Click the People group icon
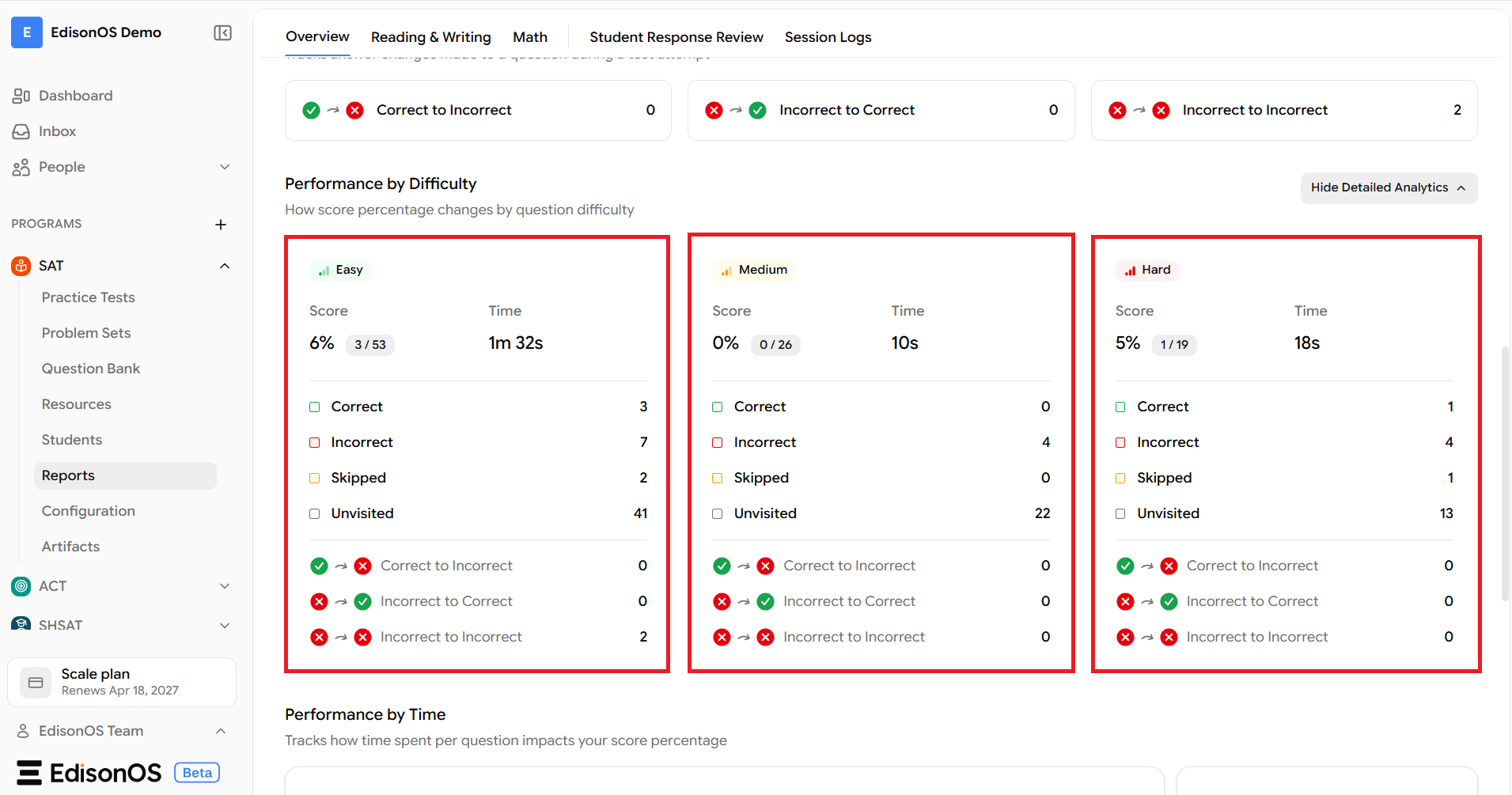Screen dimensions: 1512x795 click(x=21, y=167)
